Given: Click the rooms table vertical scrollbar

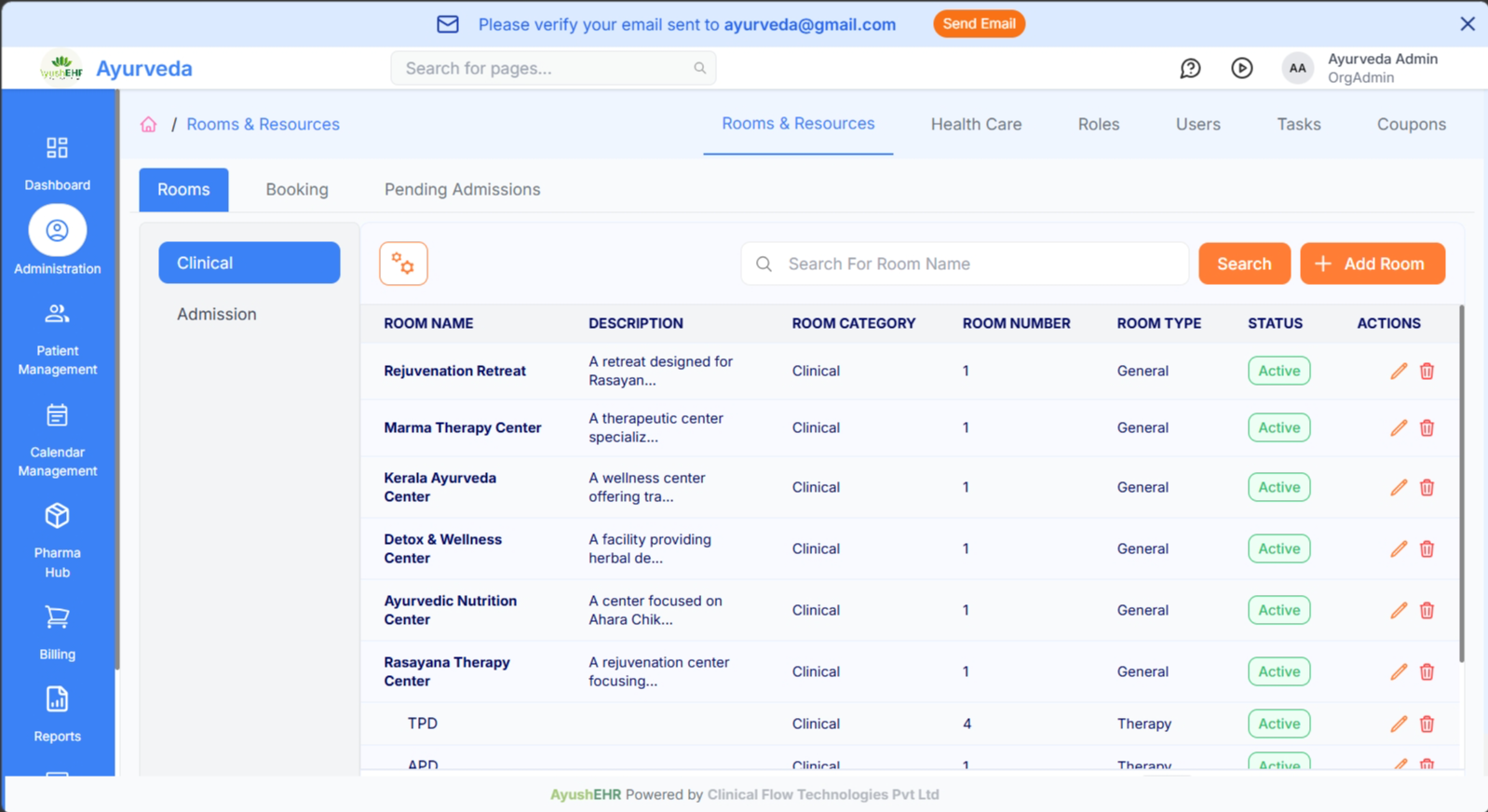Looking at the screenshot, I should coord(1461,484).
